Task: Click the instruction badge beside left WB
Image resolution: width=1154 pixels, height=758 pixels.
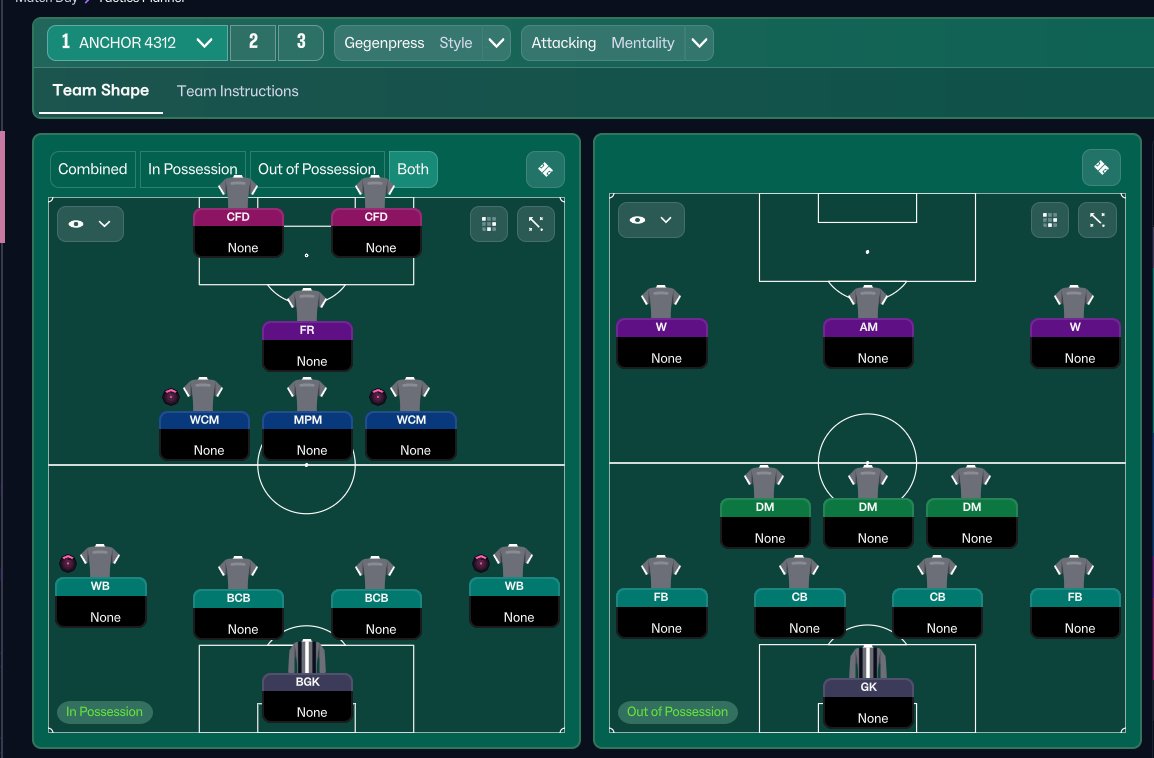Action: (x=68, y=564)
